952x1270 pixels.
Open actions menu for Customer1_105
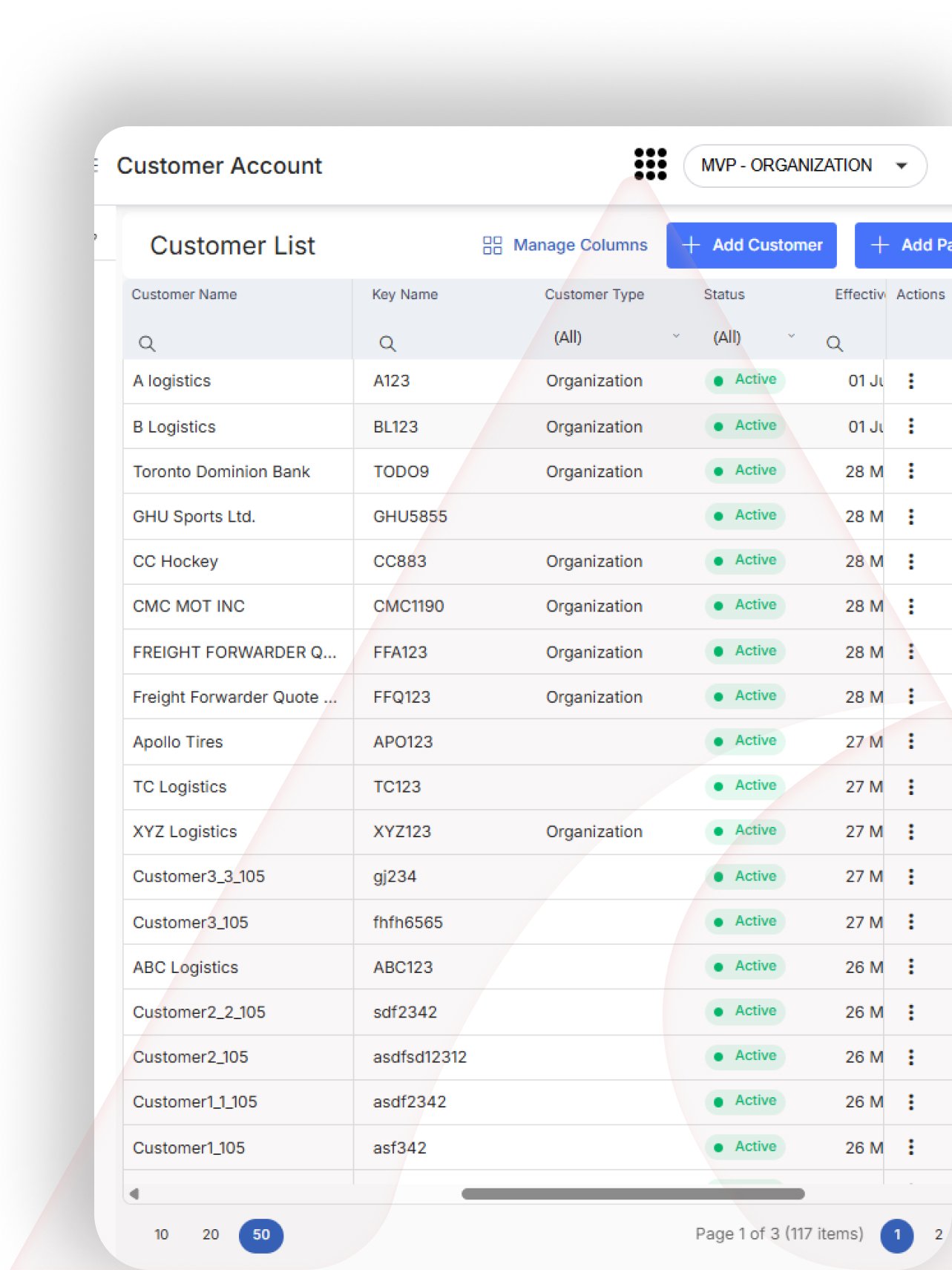[x=911, y=1147]
